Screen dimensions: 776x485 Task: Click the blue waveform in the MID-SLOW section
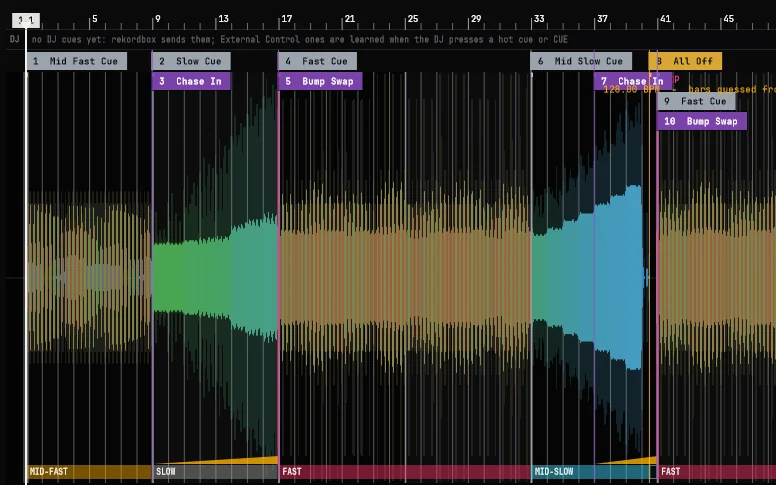coord(618,277)
